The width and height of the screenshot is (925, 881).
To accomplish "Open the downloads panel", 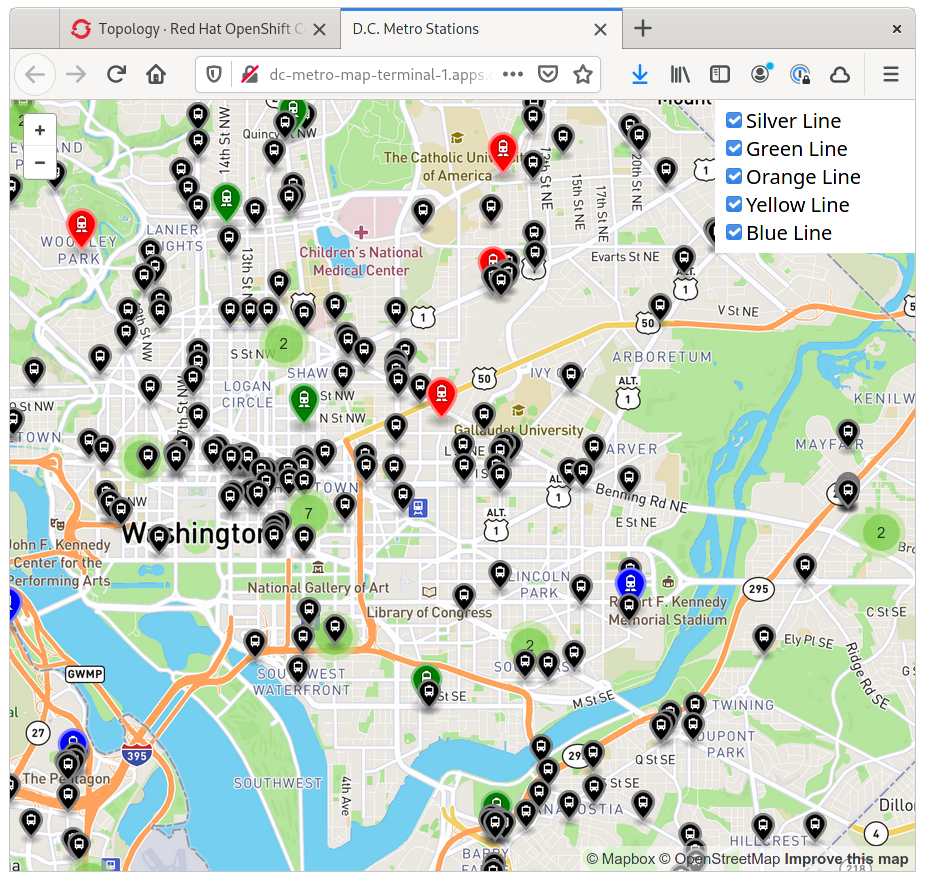I will click(x=640, y=74).
